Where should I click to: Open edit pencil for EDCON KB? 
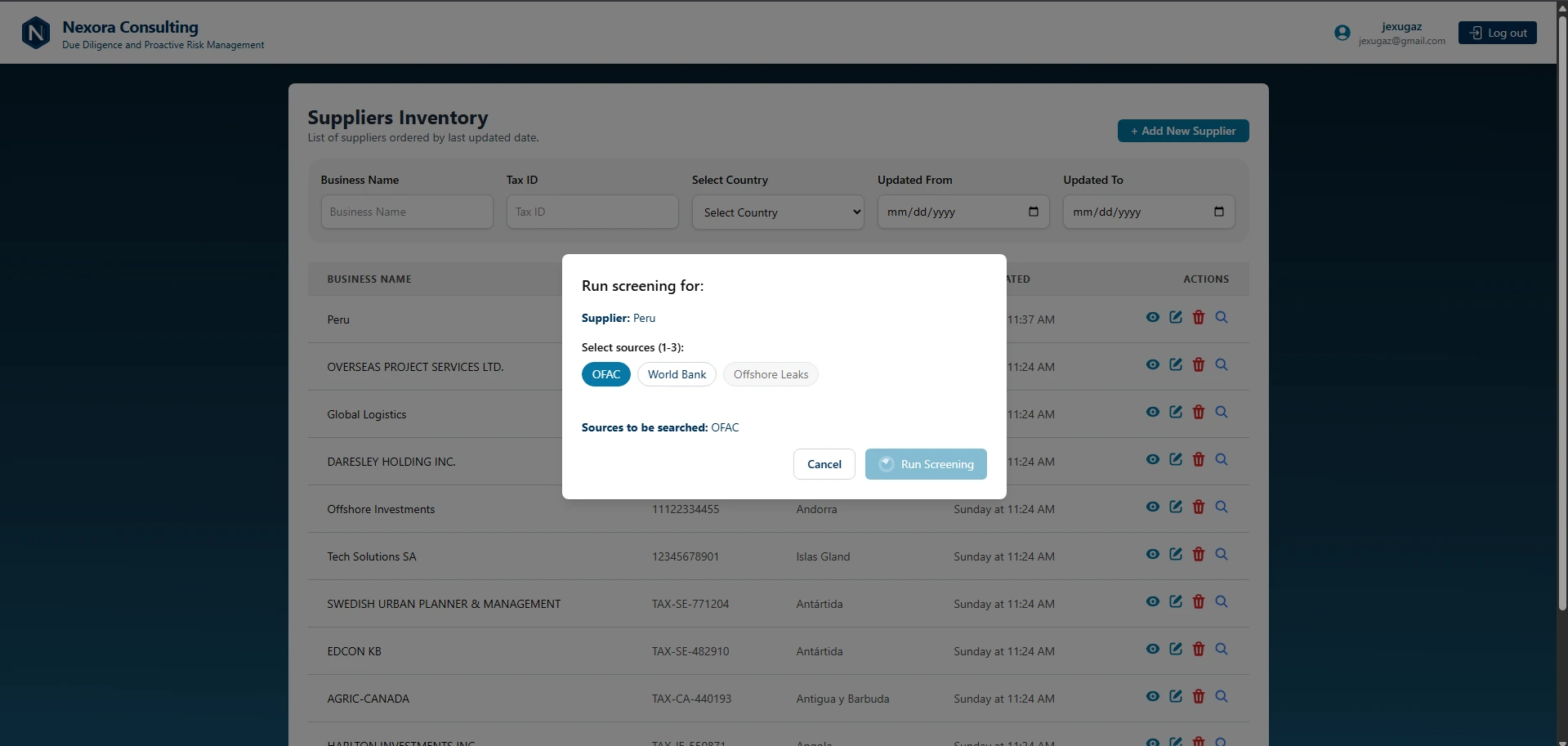(x=1175, y=649)
